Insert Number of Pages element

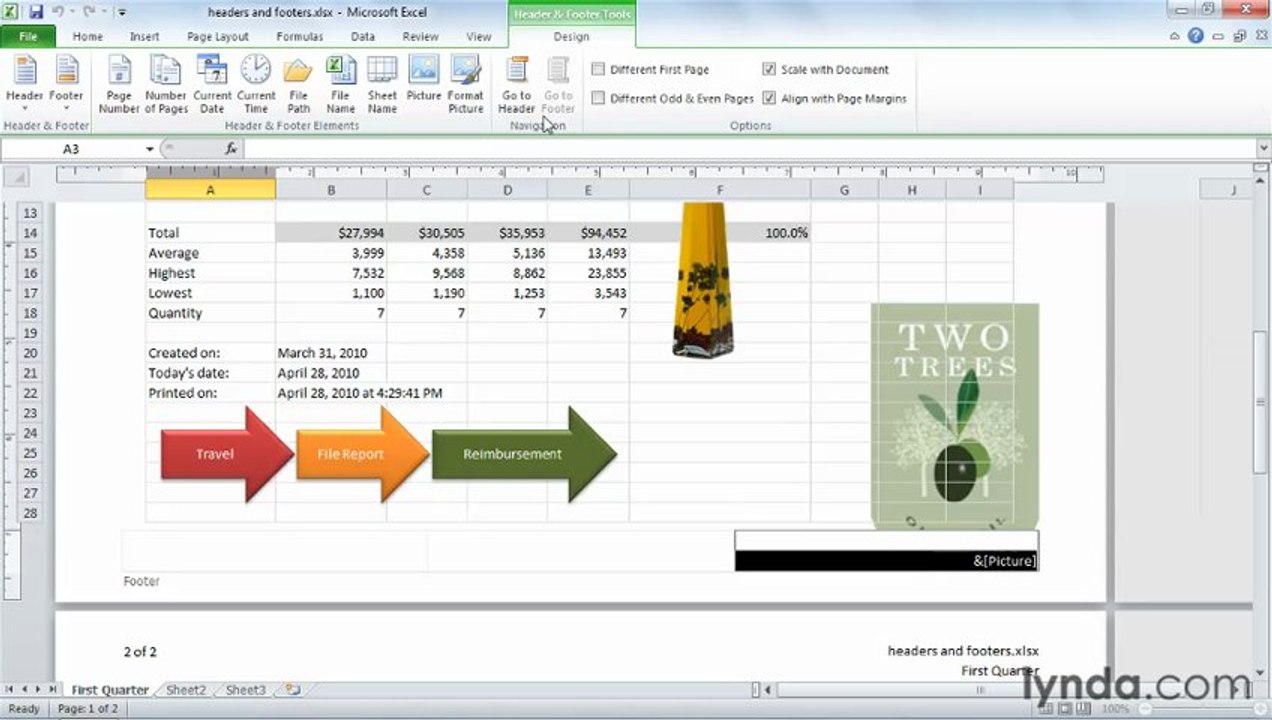[x=166, y=84]
